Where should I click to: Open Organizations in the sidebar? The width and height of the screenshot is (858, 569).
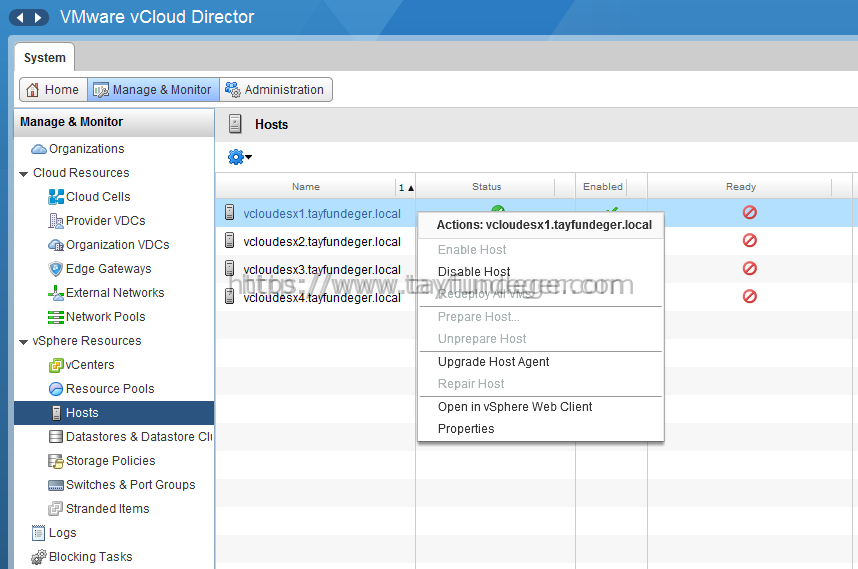coord(86,149)
